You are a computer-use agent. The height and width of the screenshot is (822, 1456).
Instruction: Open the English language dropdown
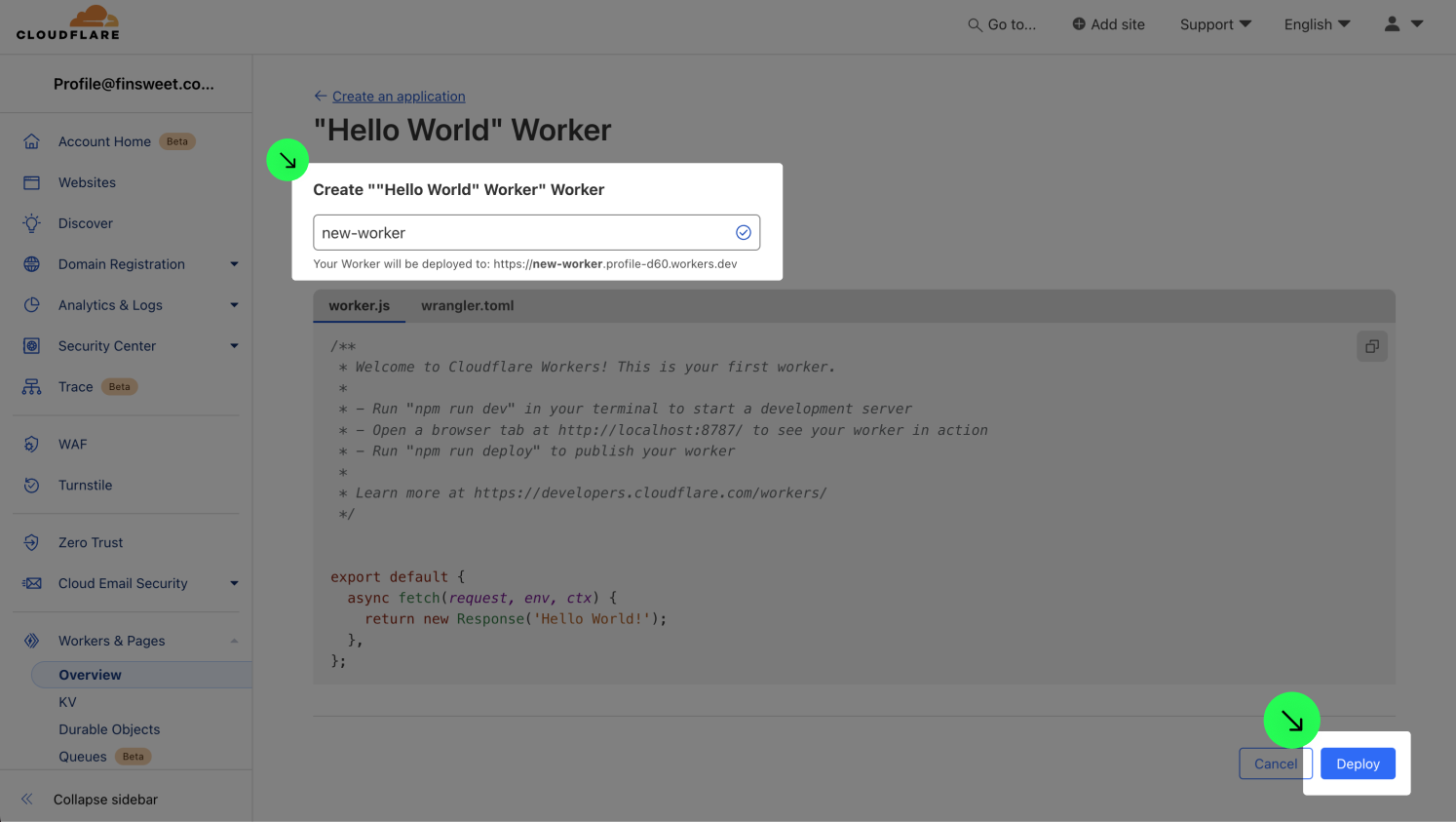pos(1317,24)
